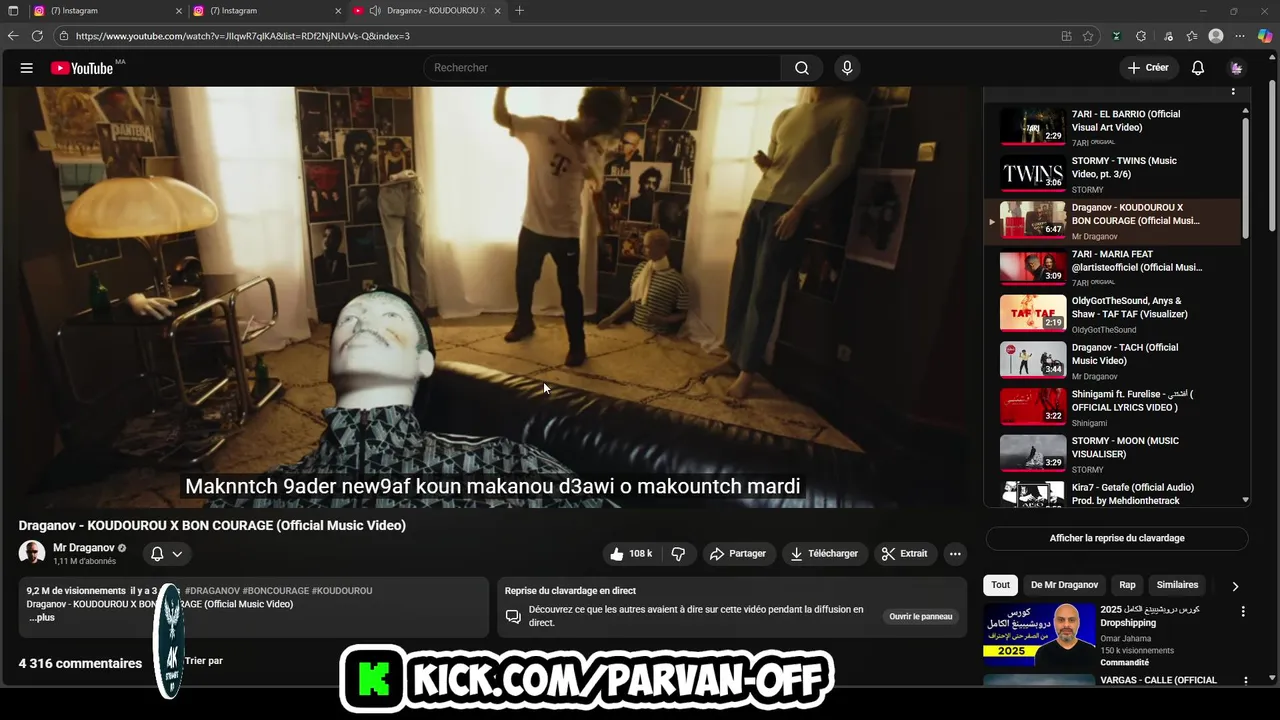Click the Créer button
Screen dimensions: 1280x720
[1147, 68]
